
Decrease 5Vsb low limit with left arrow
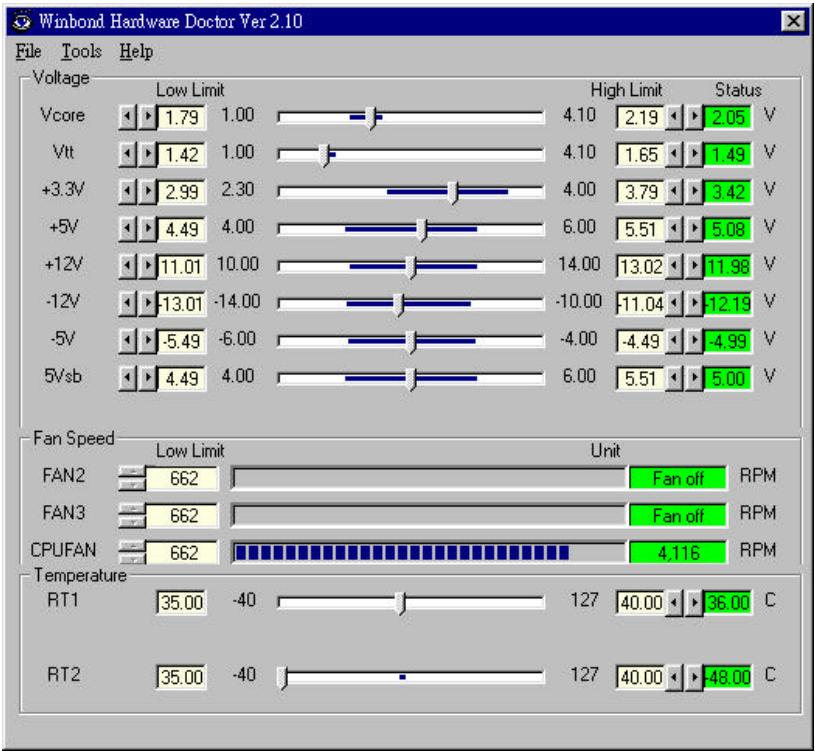point(127,379)
